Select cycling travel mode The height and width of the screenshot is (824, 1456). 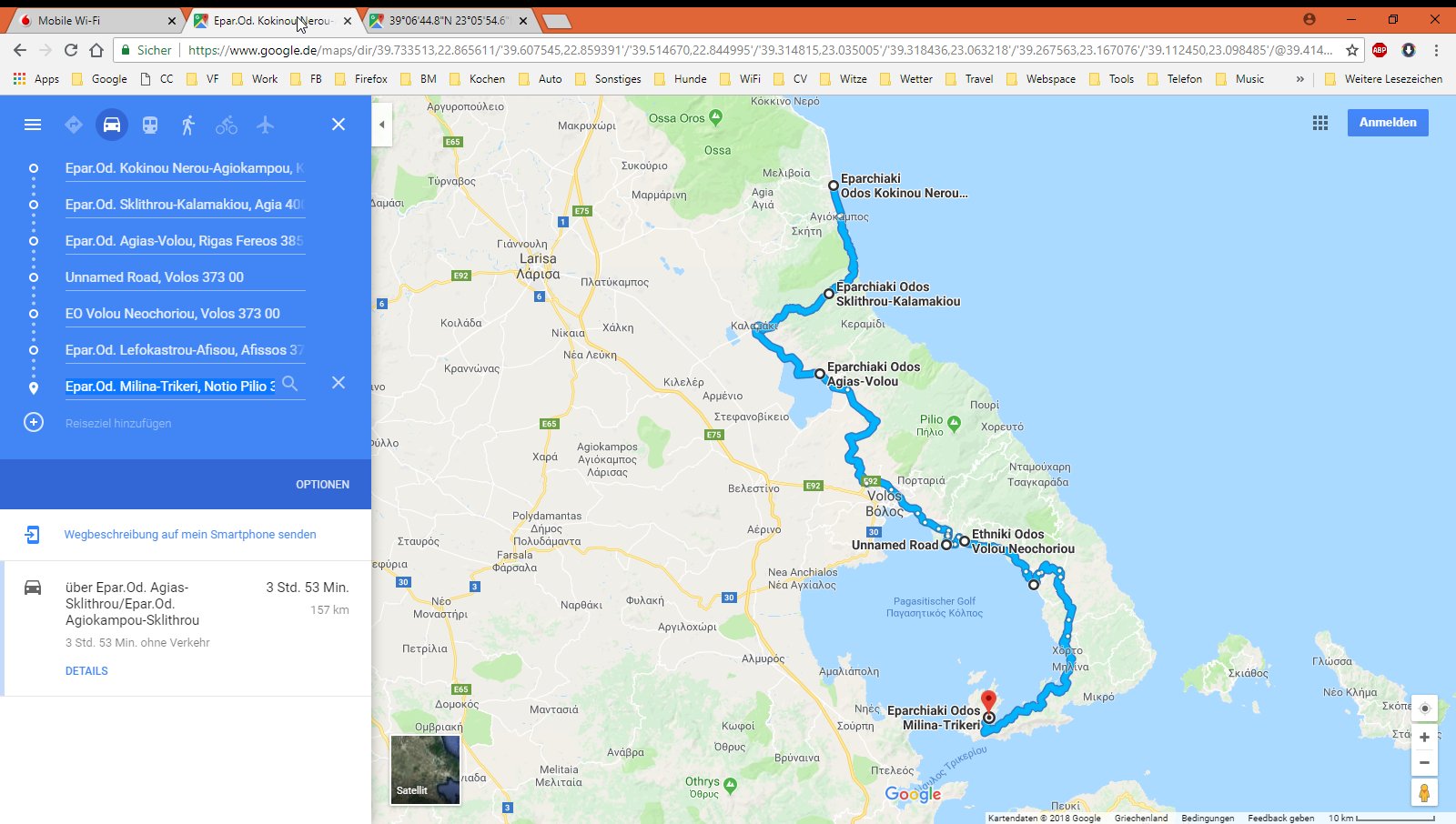click(x=227, y=125)
